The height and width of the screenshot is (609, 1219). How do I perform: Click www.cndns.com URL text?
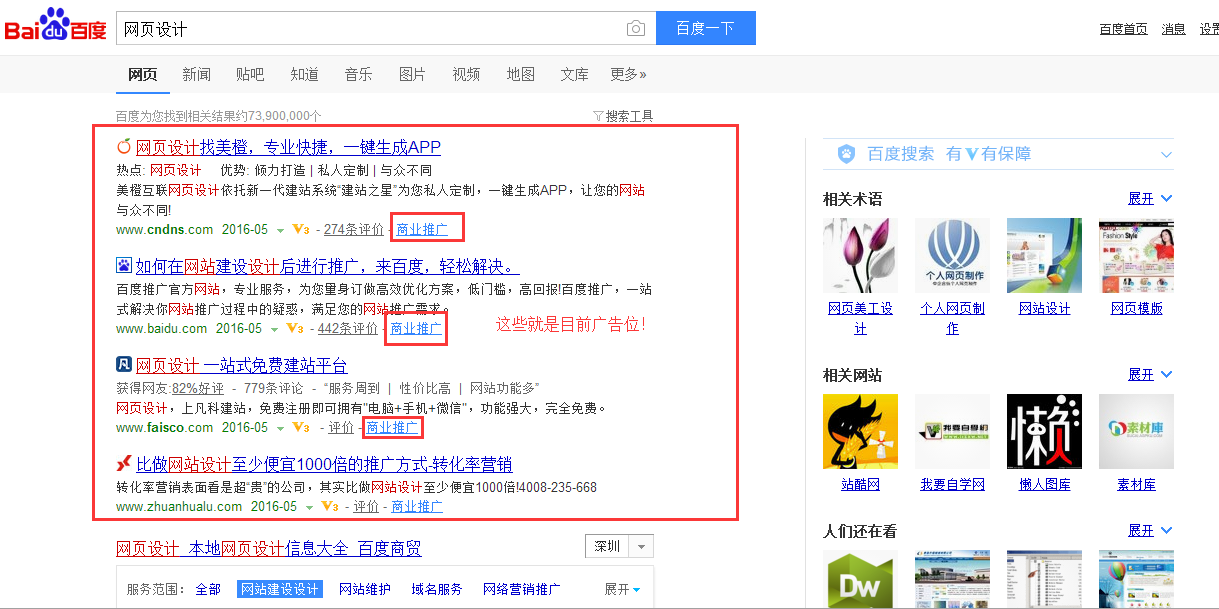(x=165, y=229)
